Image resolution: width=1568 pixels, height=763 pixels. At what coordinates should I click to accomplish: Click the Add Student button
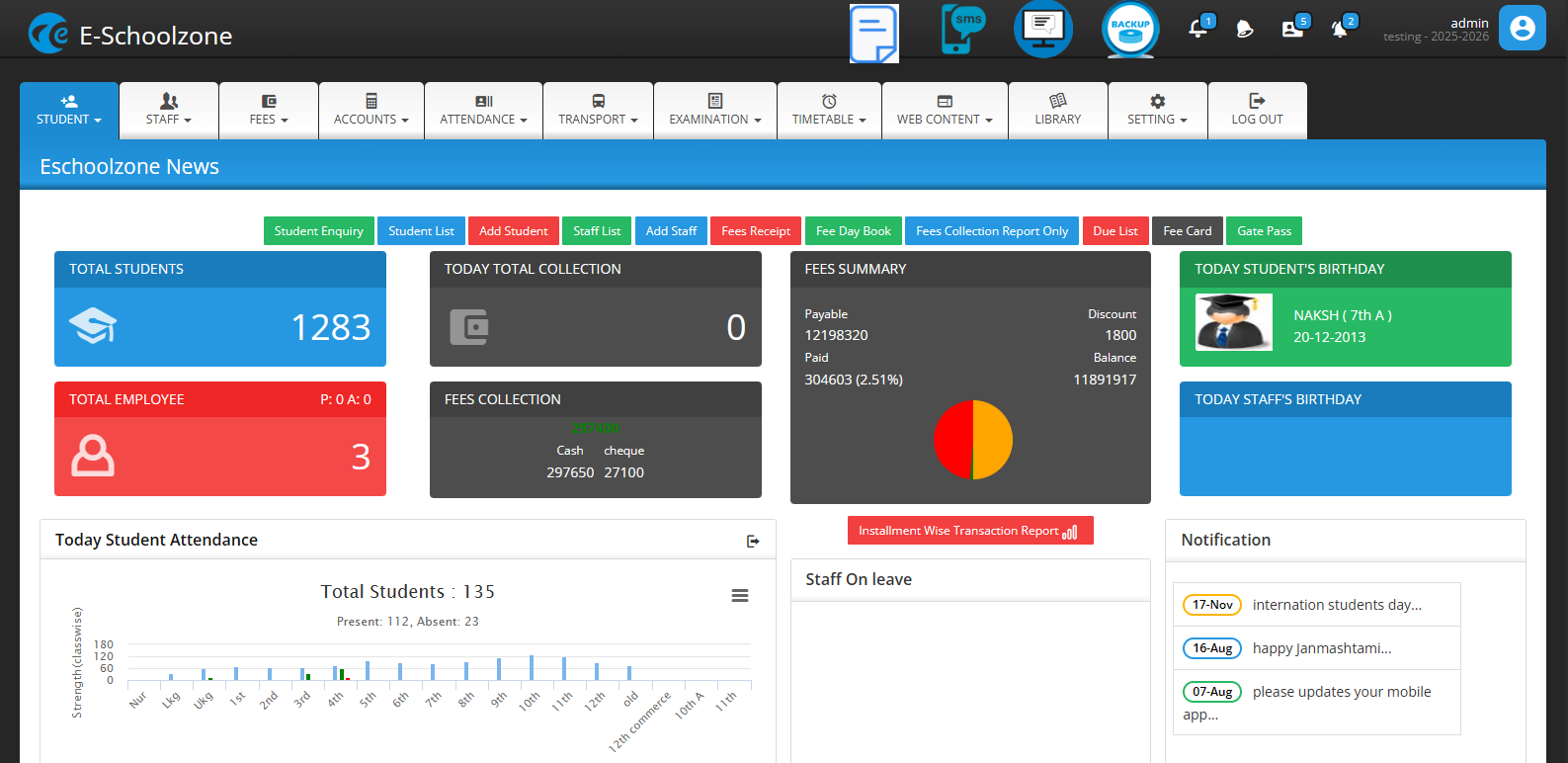[513, 230]
